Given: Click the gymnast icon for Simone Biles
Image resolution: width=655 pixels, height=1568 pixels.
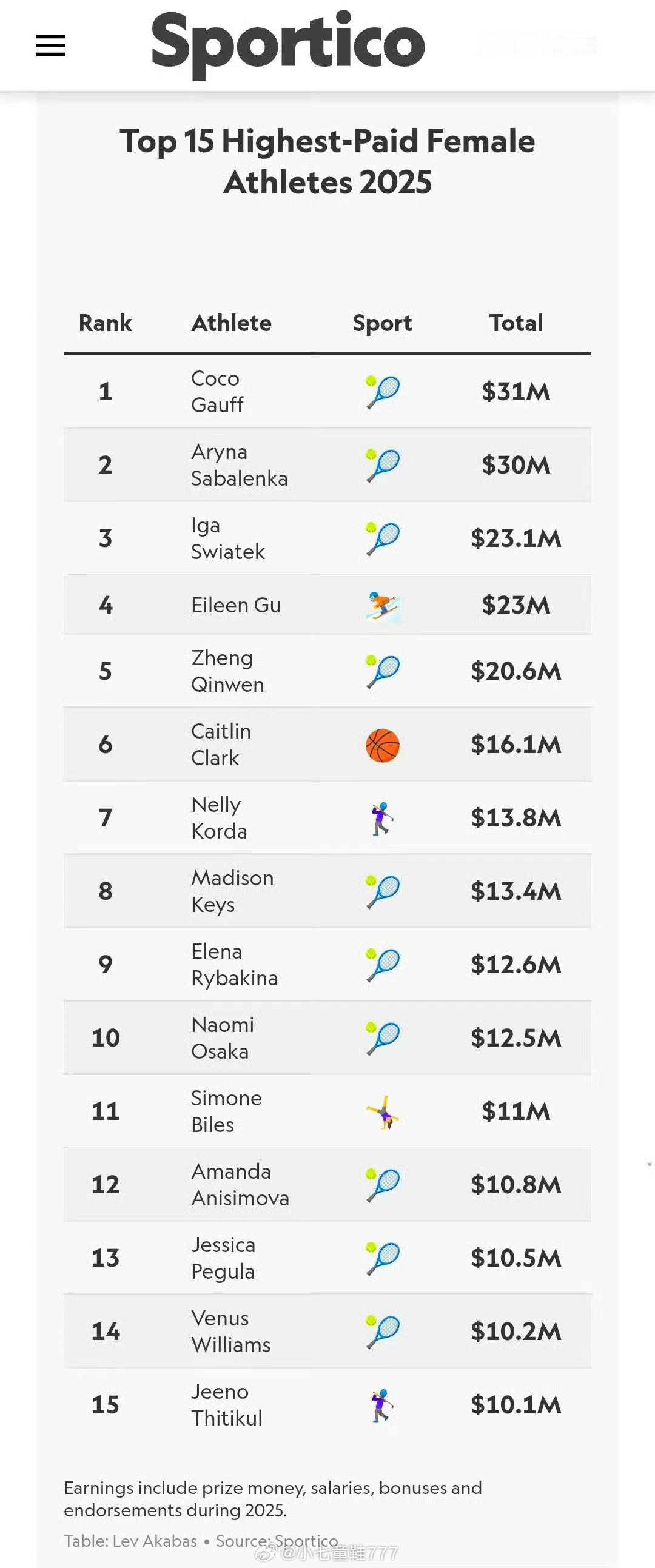Looking at the screenshot, I should (x=382, y=1112).
